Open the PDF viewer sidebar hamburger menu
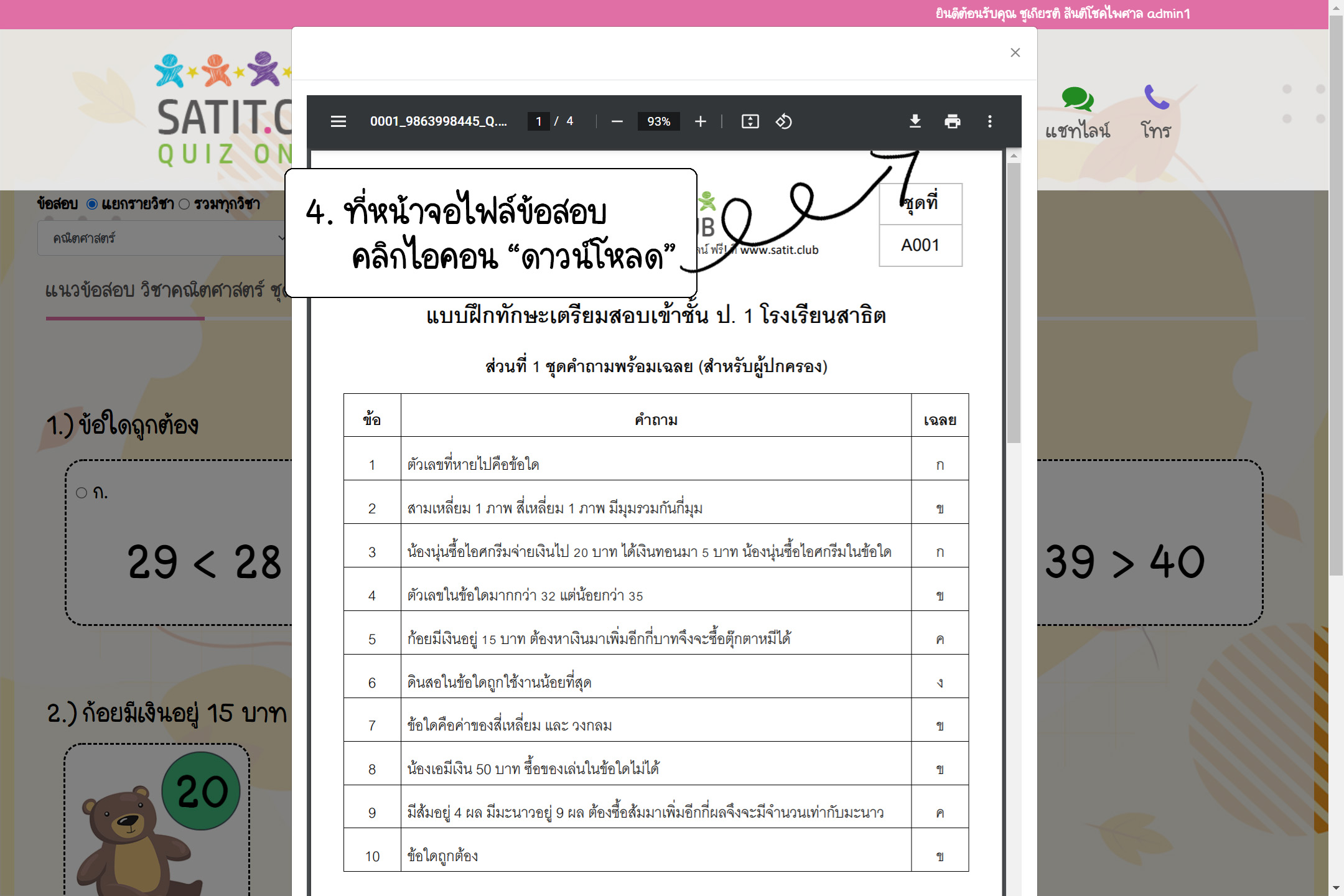 point(338,121)
